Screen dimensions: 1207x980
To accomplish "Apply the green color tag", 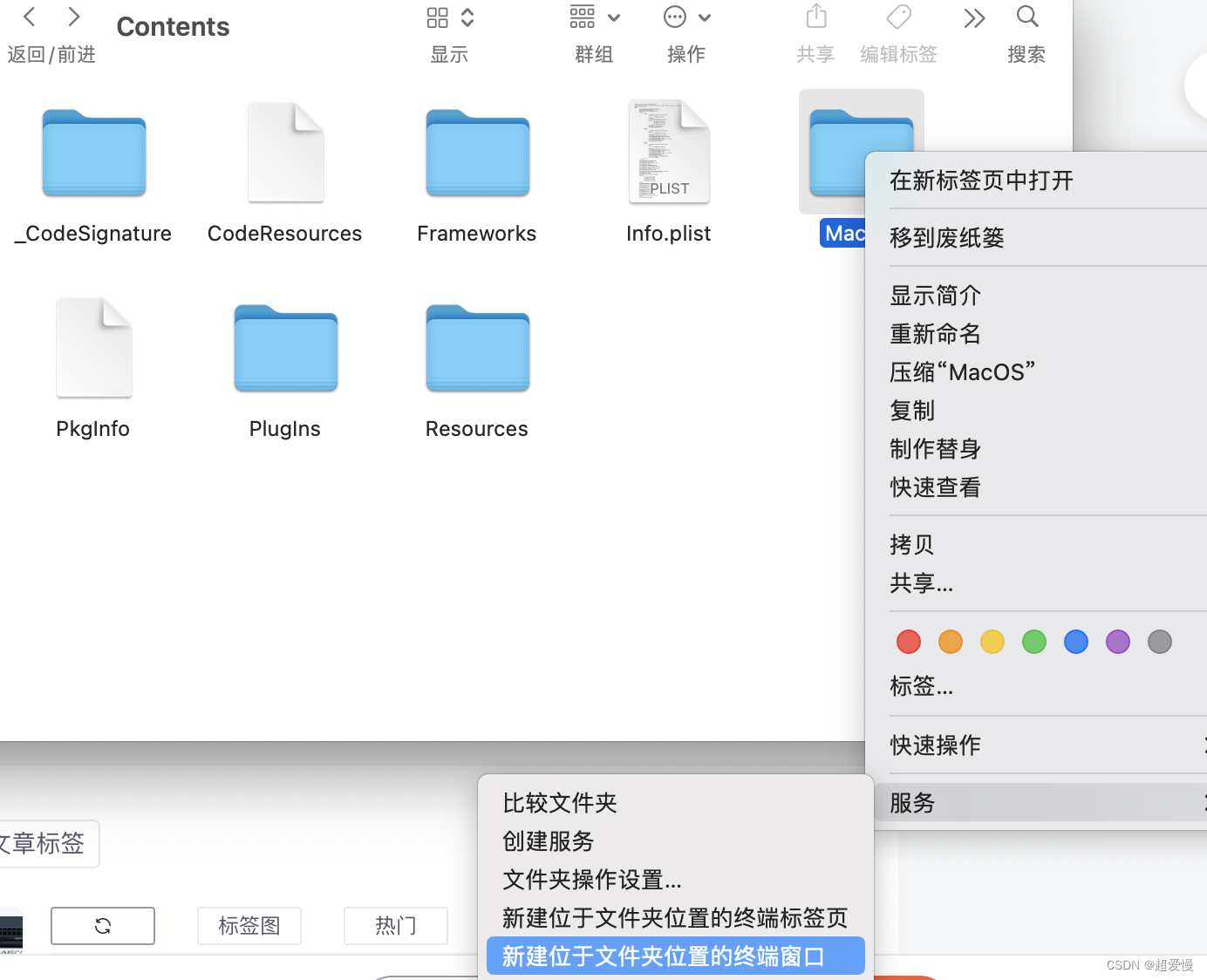I will (1034, 642).
